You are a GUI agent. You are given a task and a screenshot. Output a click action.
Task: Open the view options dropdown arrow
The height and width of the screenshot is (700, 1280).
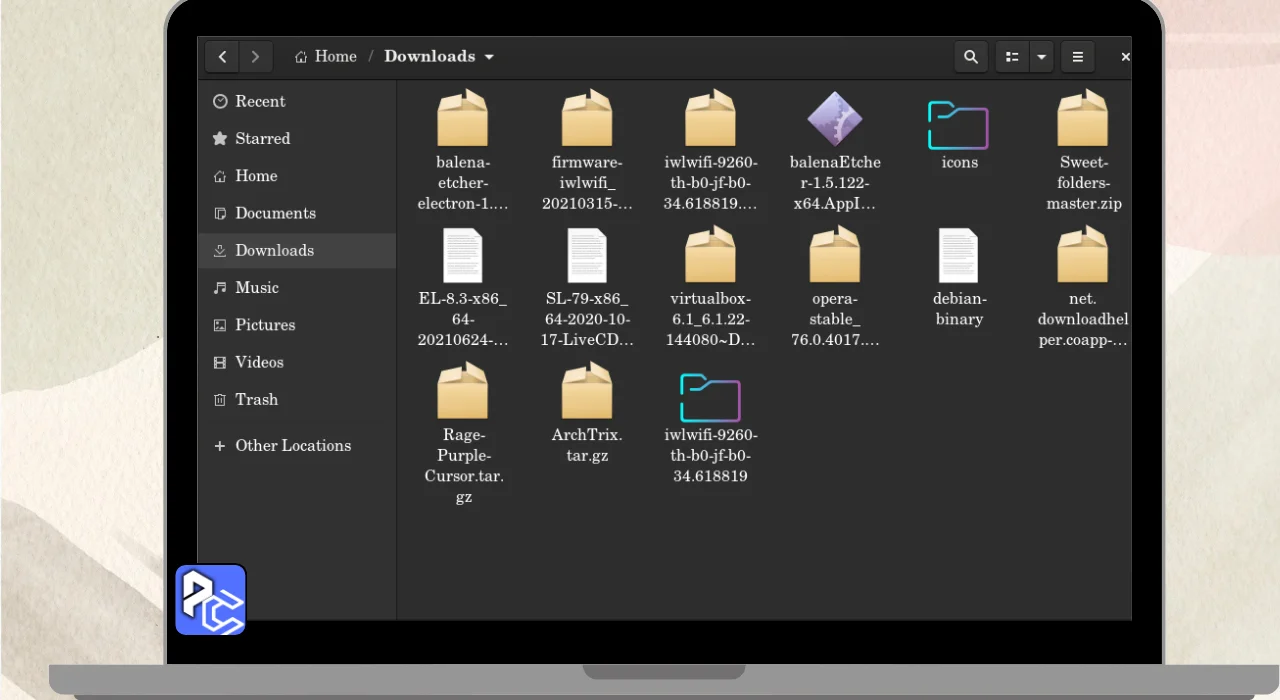(1042, 57)
